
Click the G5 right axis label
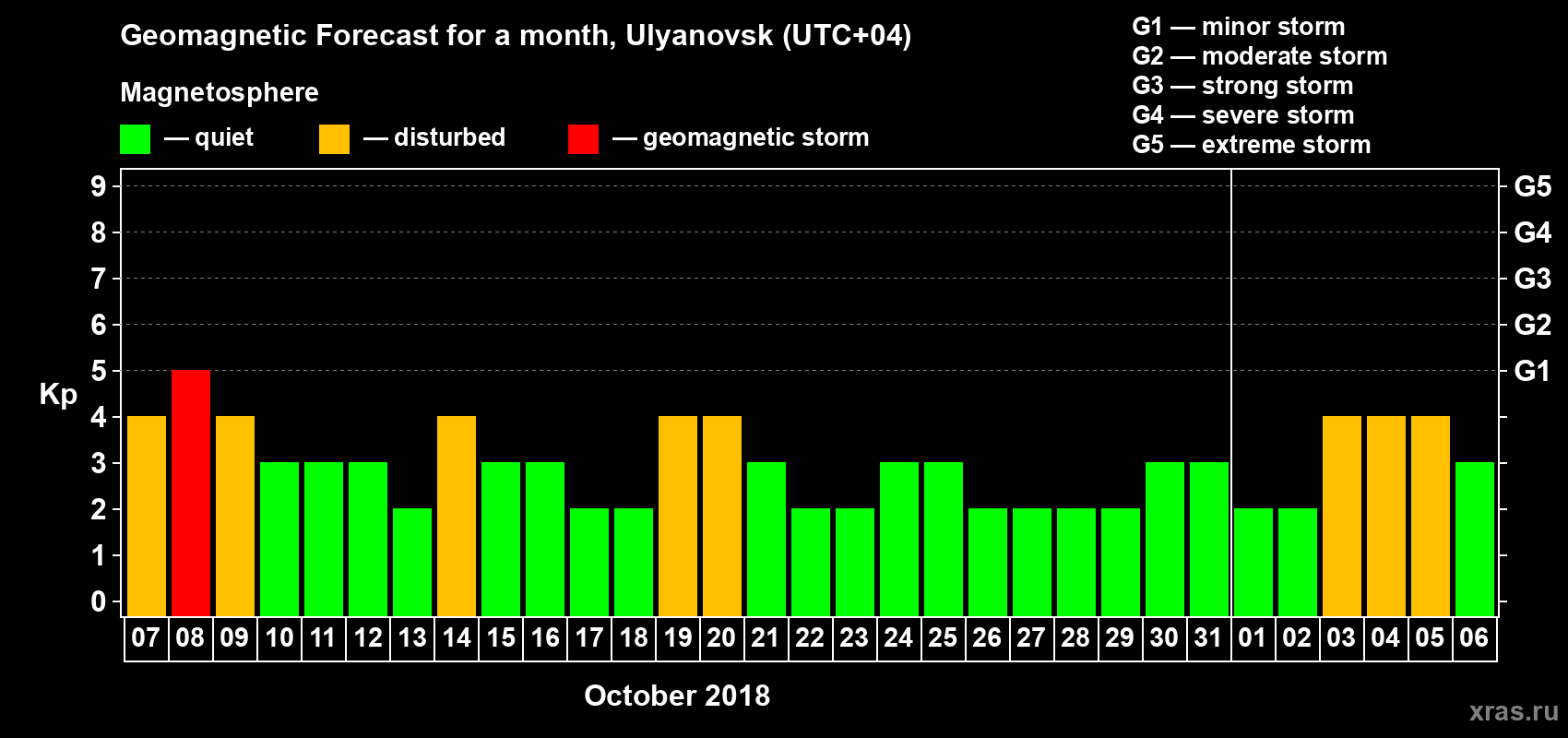1532,186
